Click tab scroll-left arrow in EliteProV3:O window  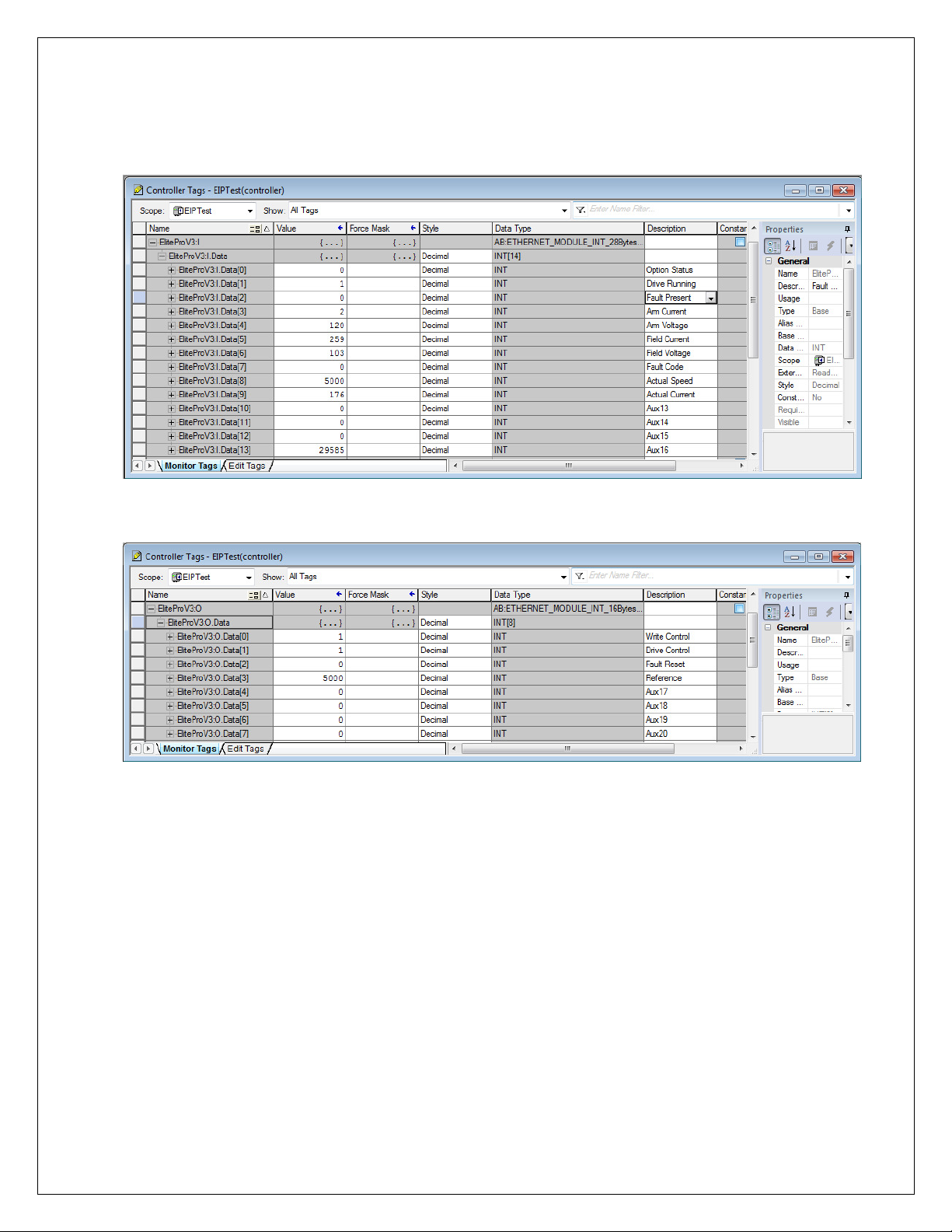click(x=136, y=749)
